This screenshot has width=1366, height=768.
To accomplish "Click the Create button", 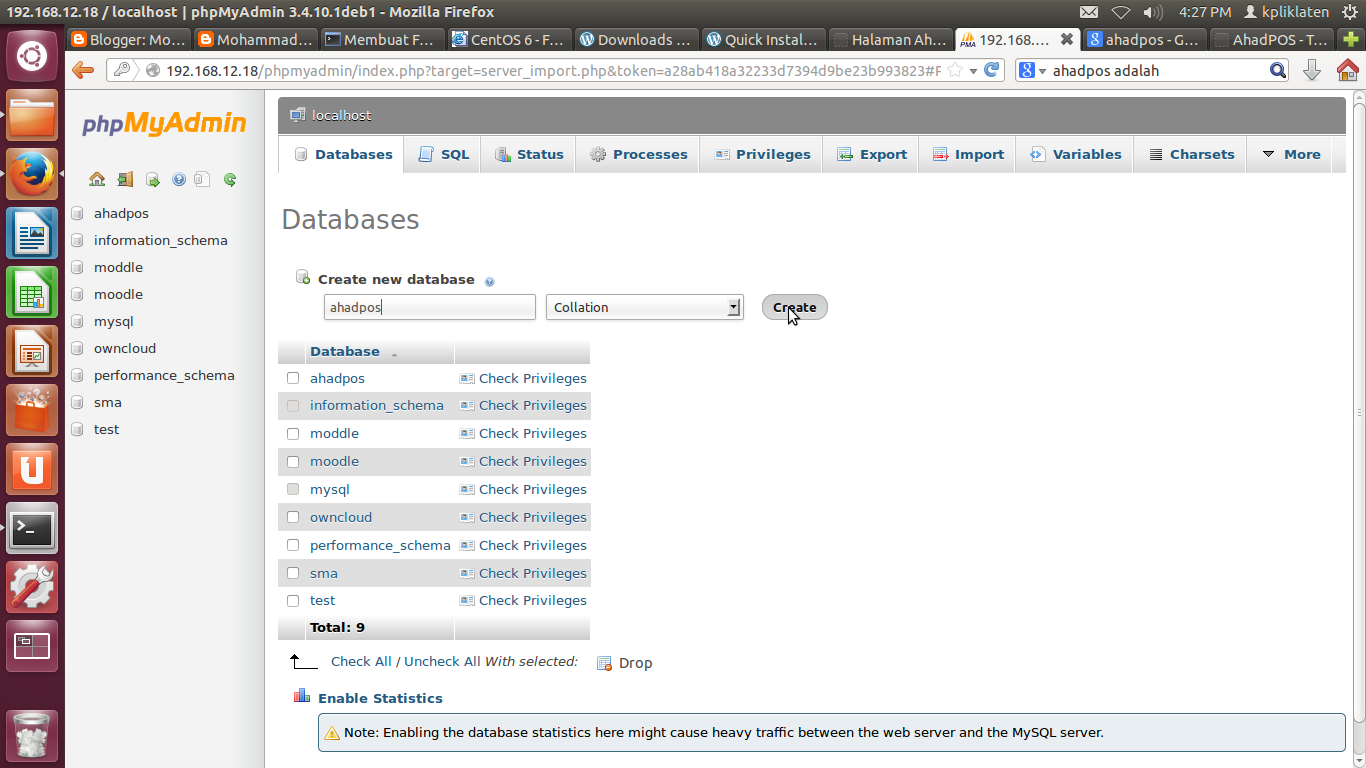I will click(x=795, y=307).
